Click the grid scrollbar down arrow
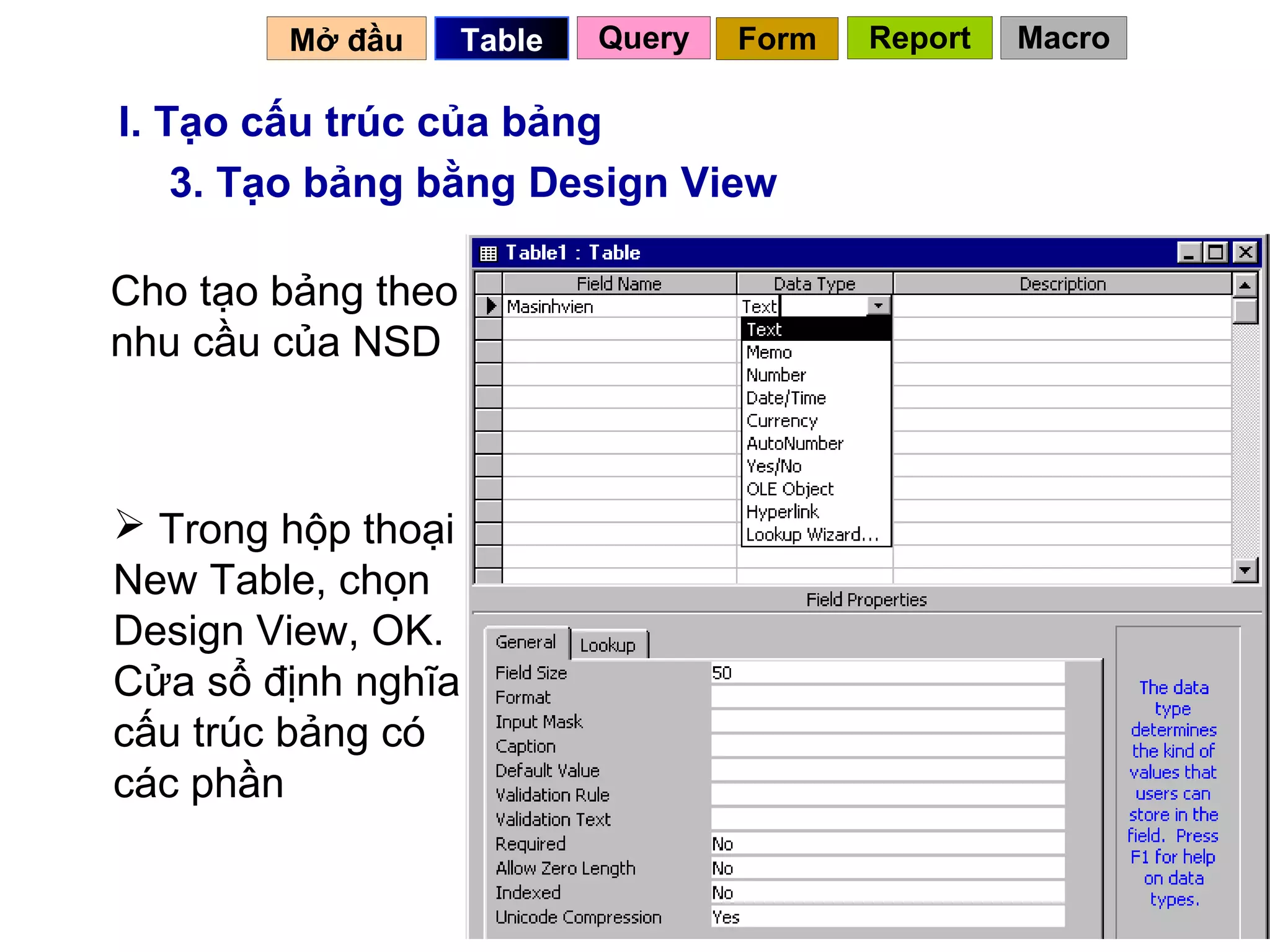 point(1245,570)
